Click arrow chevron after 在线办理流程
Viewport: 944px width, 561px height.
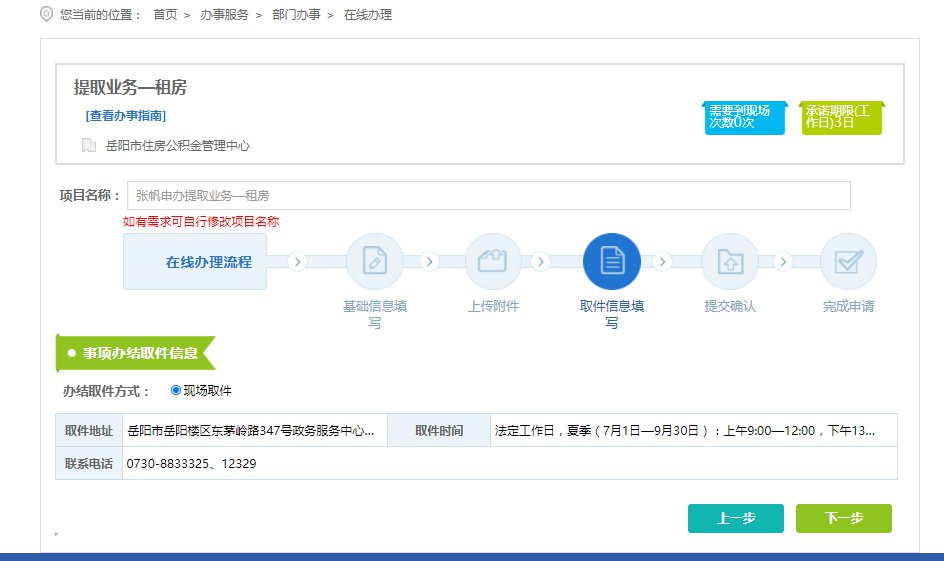pos(296,262)
